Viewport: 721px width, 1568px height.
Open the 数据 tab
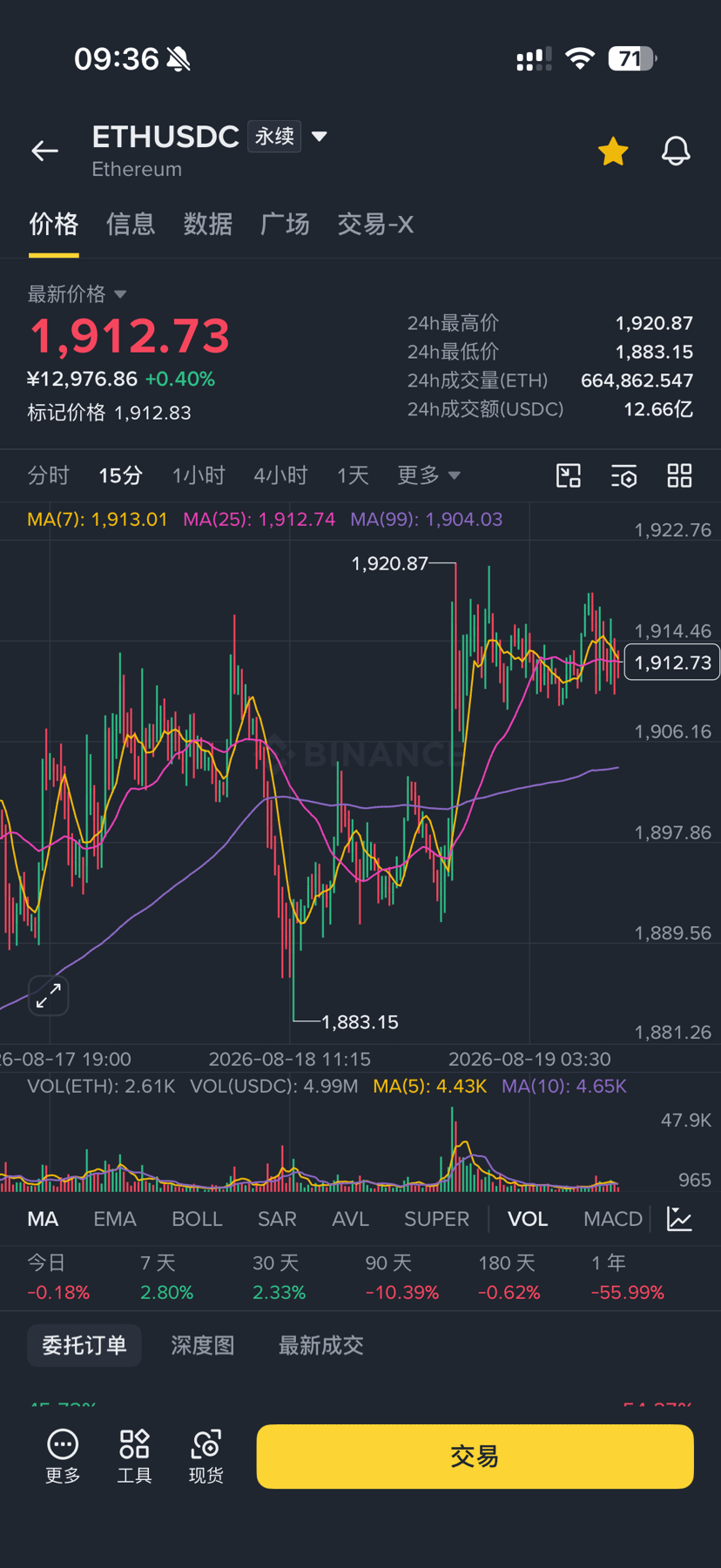pos(208,225)
